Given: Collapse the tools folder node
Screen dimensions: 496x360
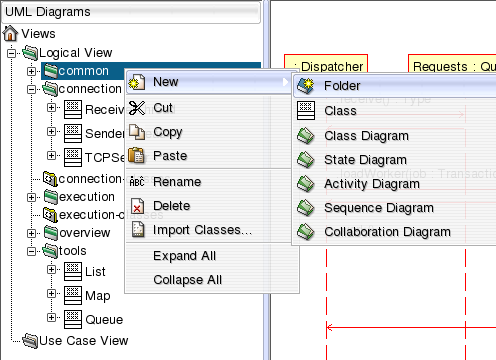Looking at the screenshot, I should click(x=31, y=251).
